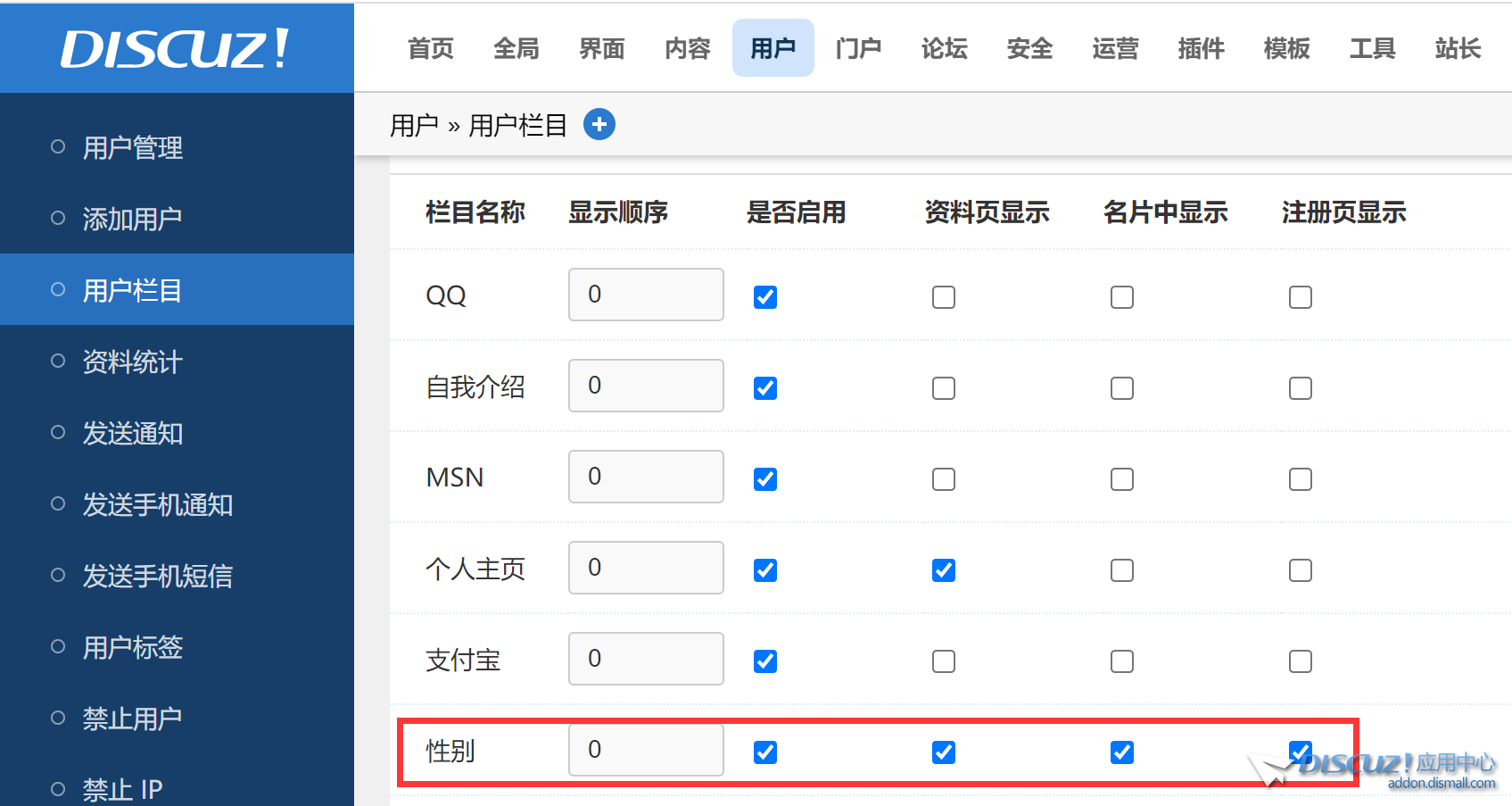Disable the QQ 是否启用 checkbox
Viewport: 1512px width, 806px height.
pos(765,297)
